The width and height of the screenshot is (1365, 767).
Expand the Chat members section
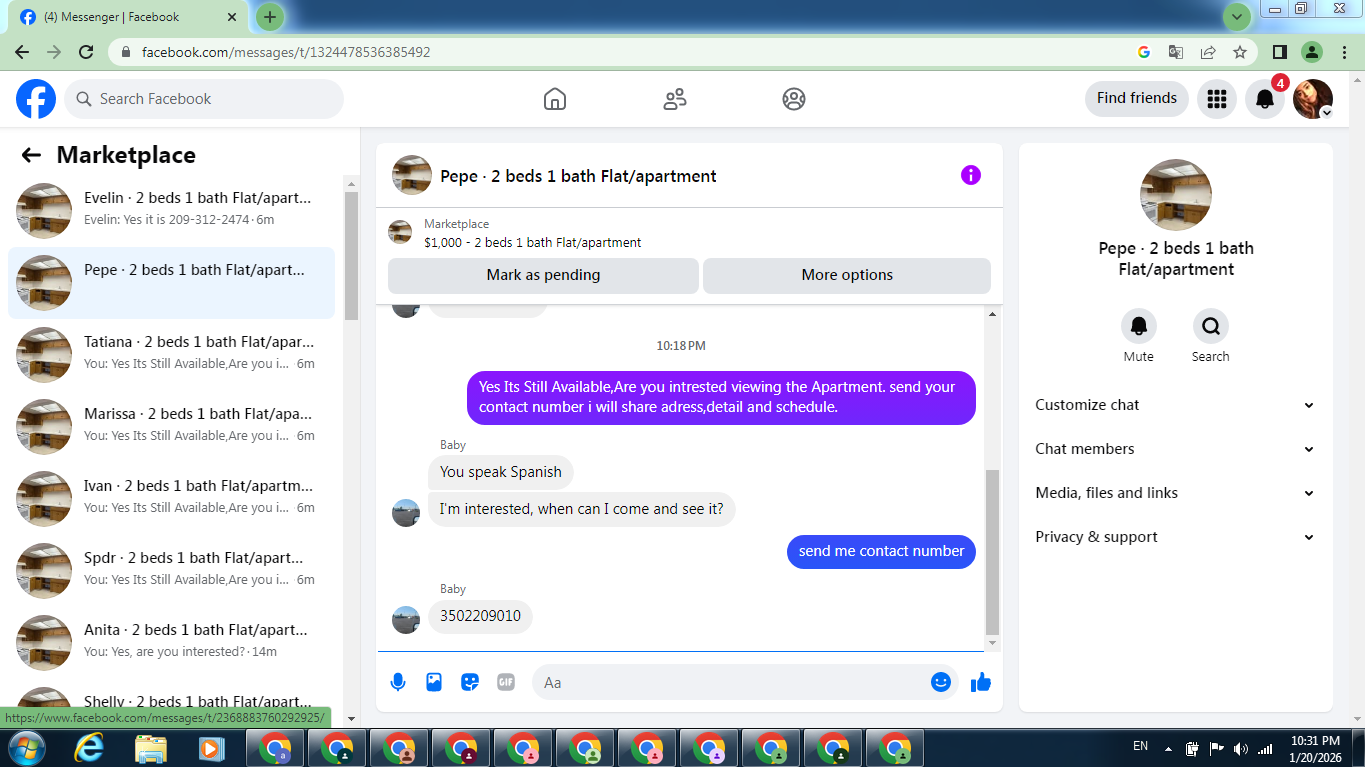(1176, 449)
